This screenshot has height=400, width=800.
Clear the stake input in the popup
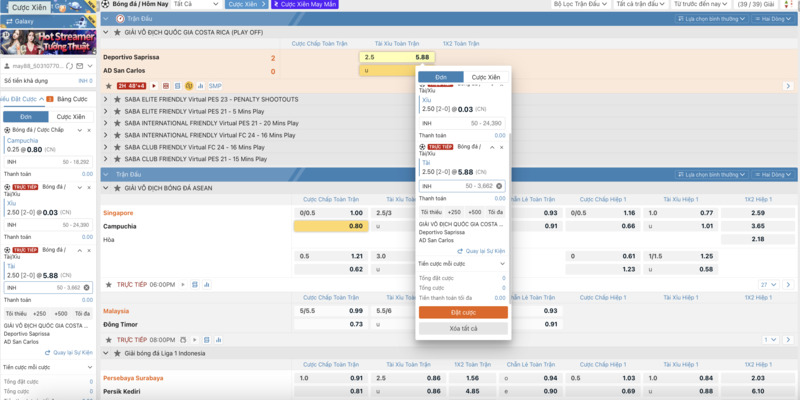[499, 186]
